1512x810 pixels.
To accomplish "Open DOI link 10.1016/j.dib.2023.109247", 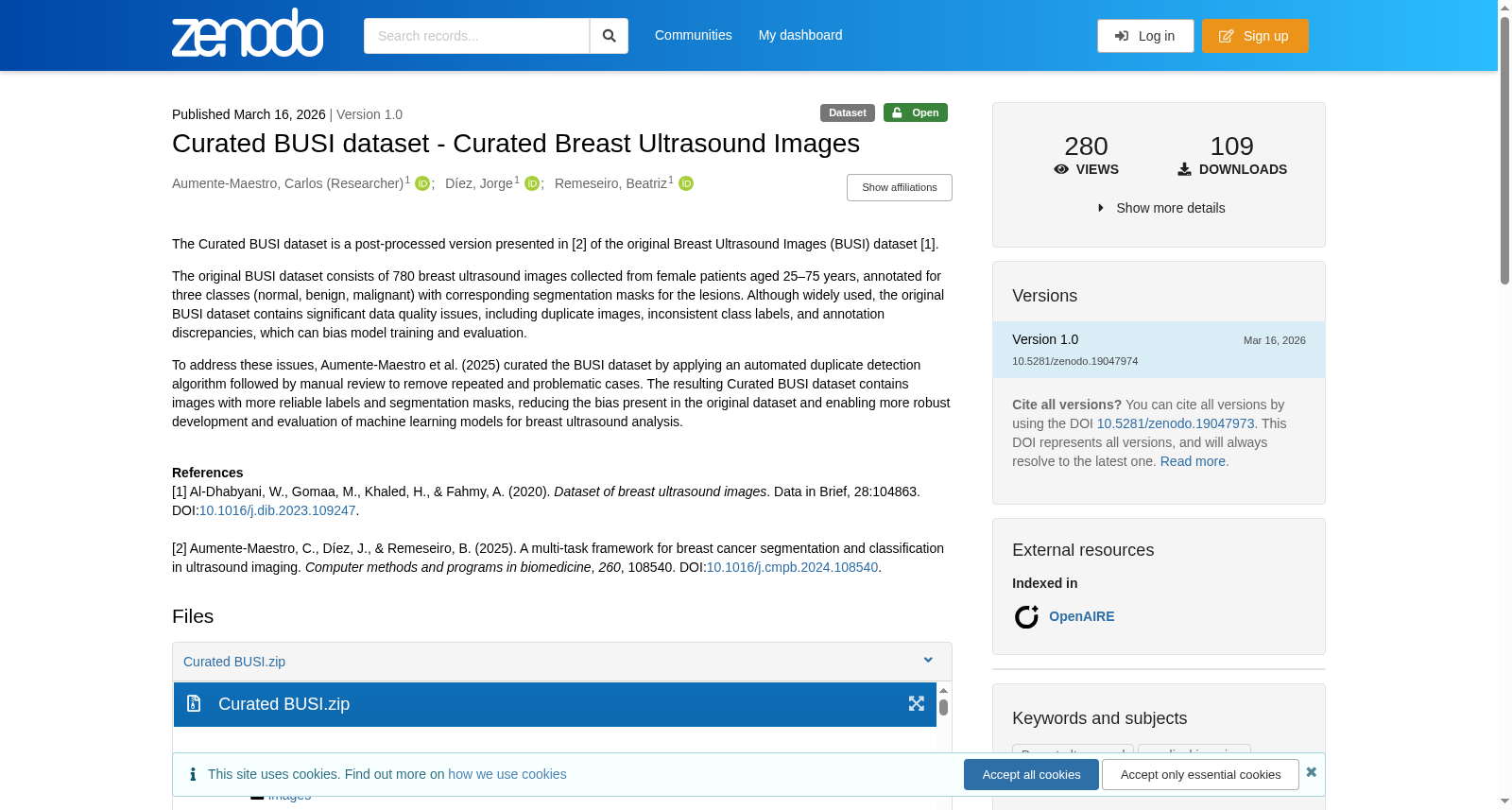I will coord(277,510).
